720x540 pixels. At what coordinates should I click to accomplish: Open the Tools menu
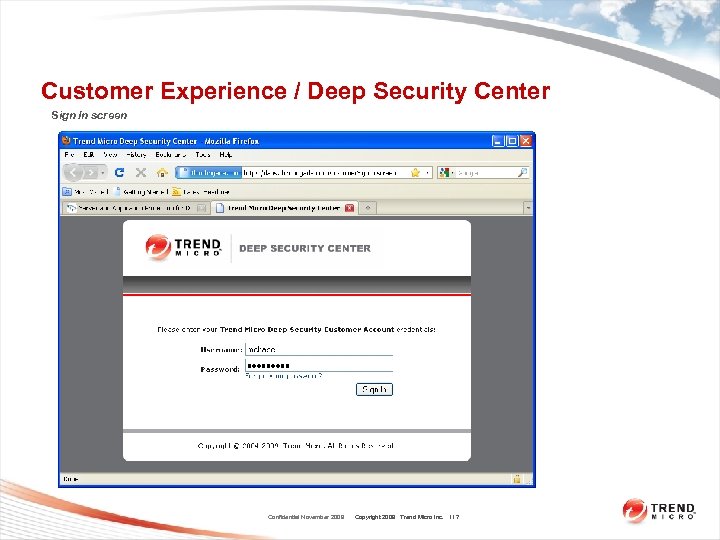click(202, 155)
